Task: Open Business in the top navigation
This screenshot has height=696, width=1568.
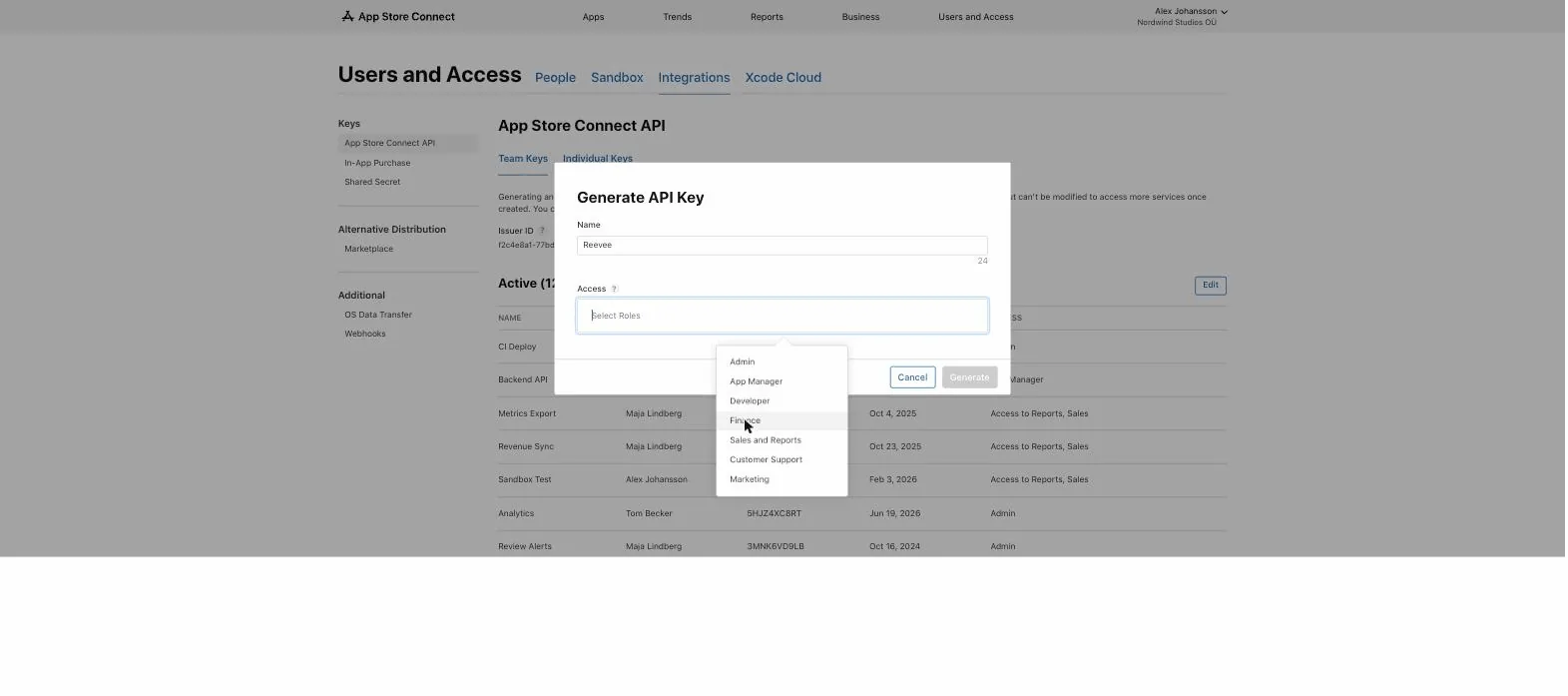Action: [860, 17]
